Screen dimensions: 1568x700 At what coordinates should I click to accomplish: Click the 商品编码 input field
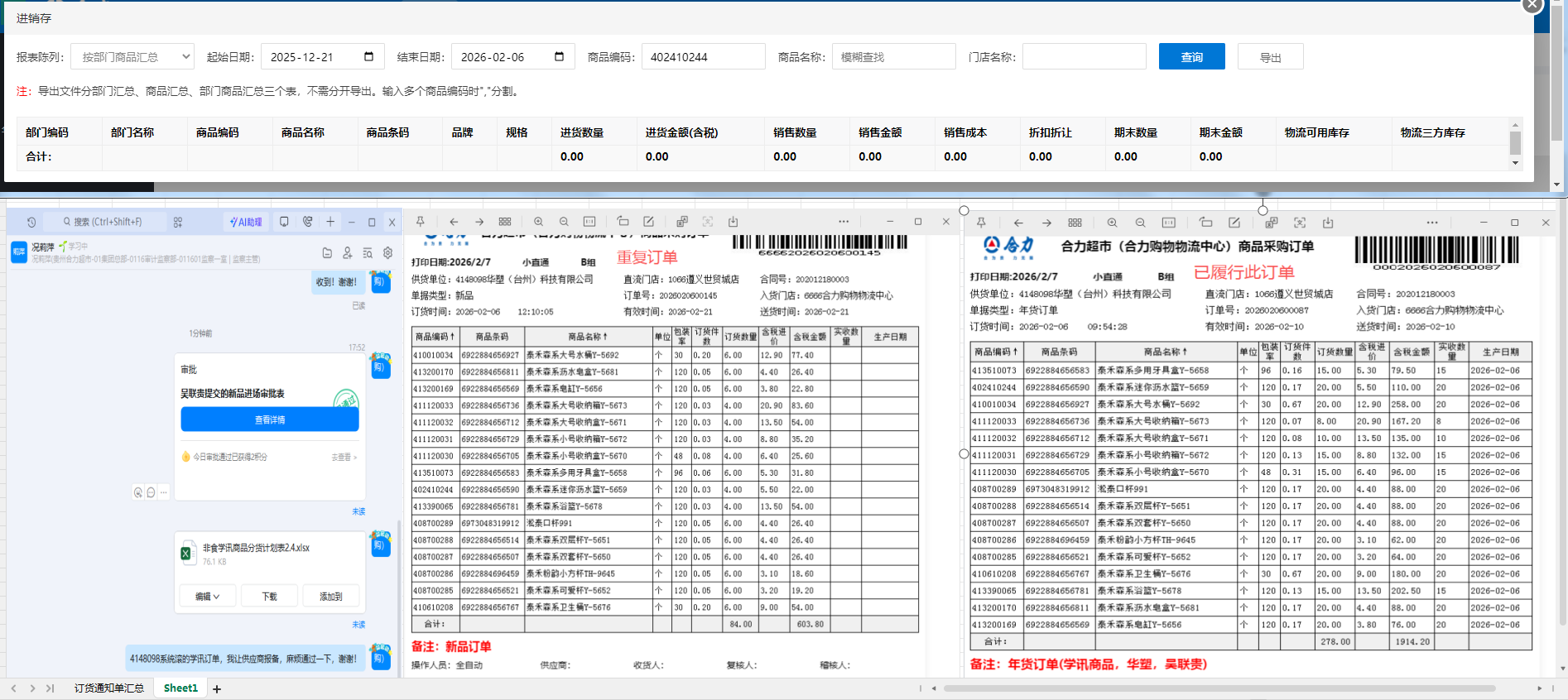pyautogui.click(x=702, y=57)
